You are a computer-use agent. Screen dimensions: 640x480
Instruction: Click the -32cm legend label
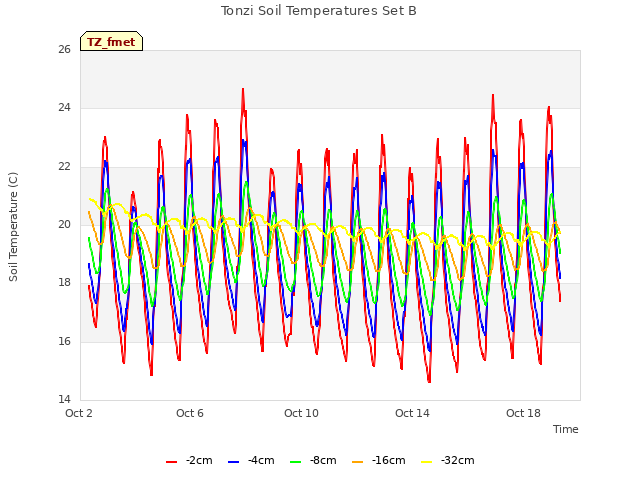[458, 460]
